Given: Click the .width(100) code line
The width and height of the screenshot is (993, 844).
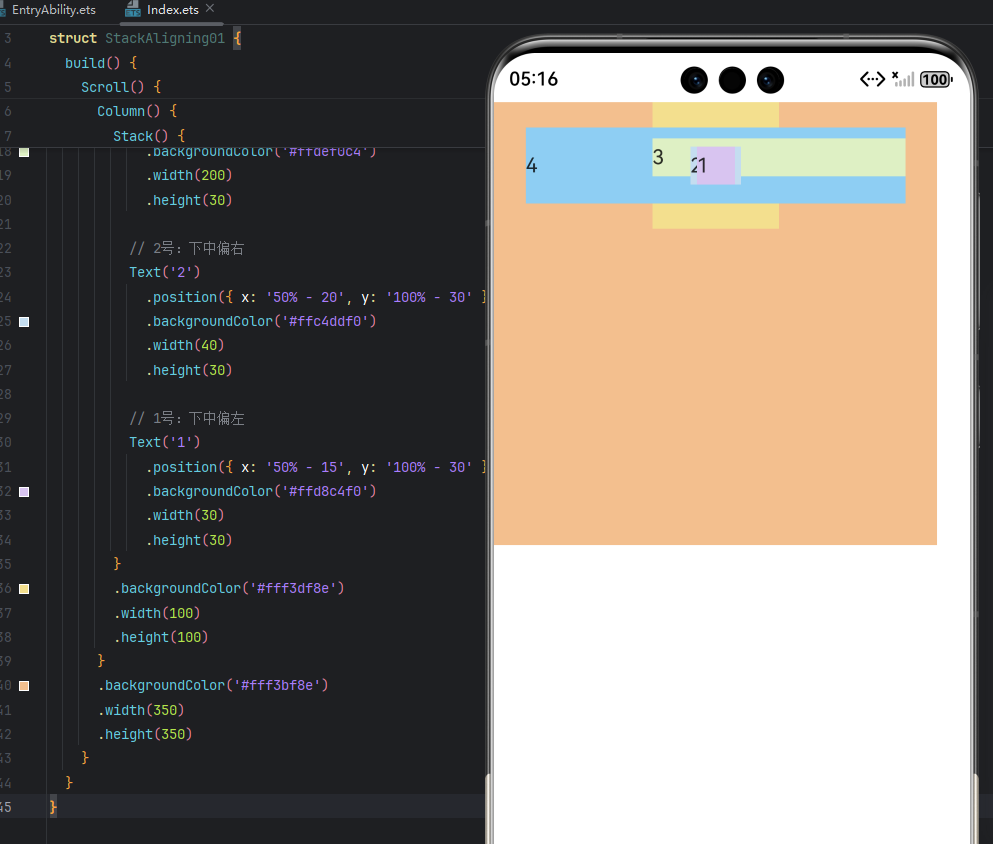Looking at the screenshot, I should coord(156,613).
